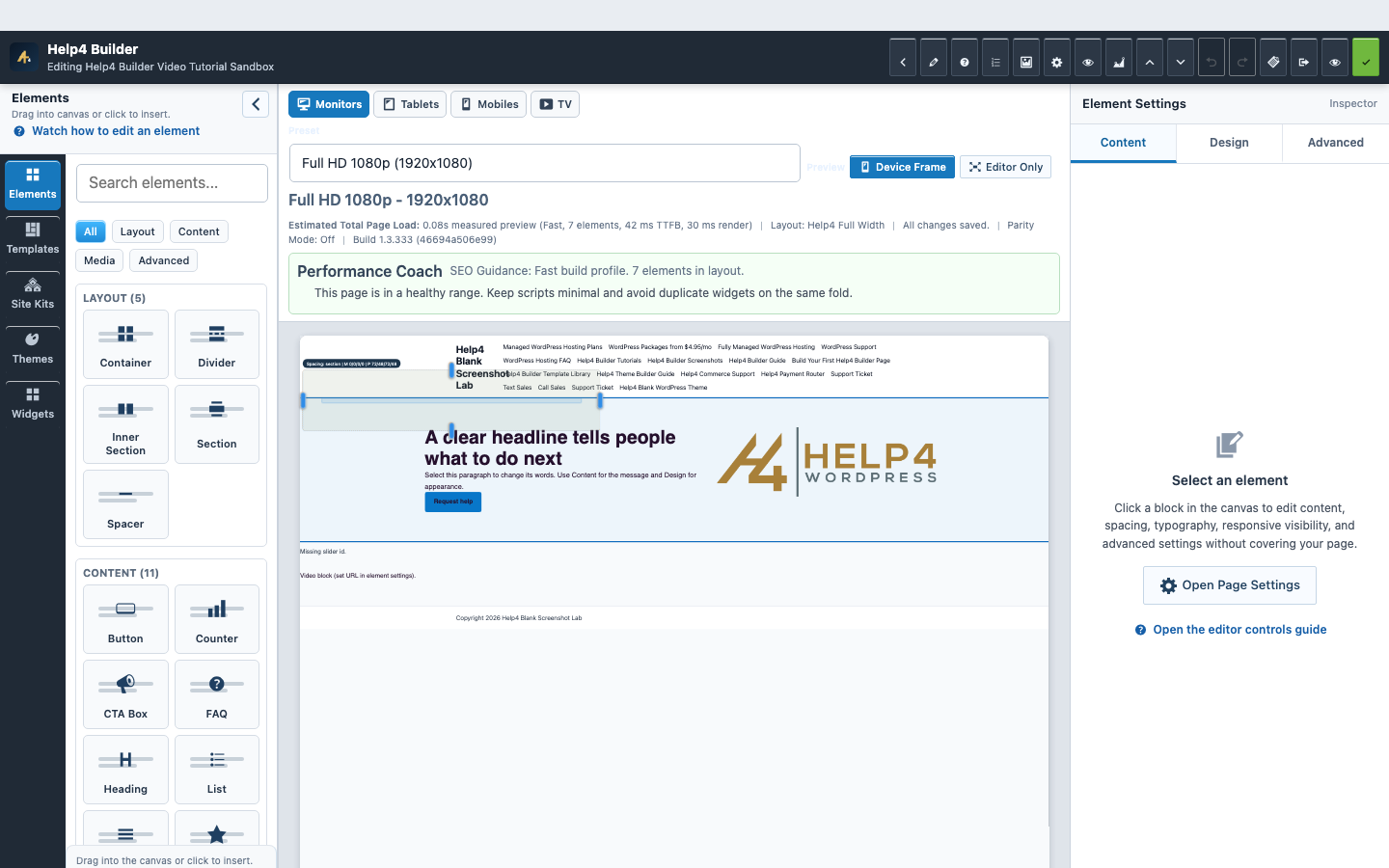Click the Open Page Settings button
Screen dimensions: 1389x868
1230,585
